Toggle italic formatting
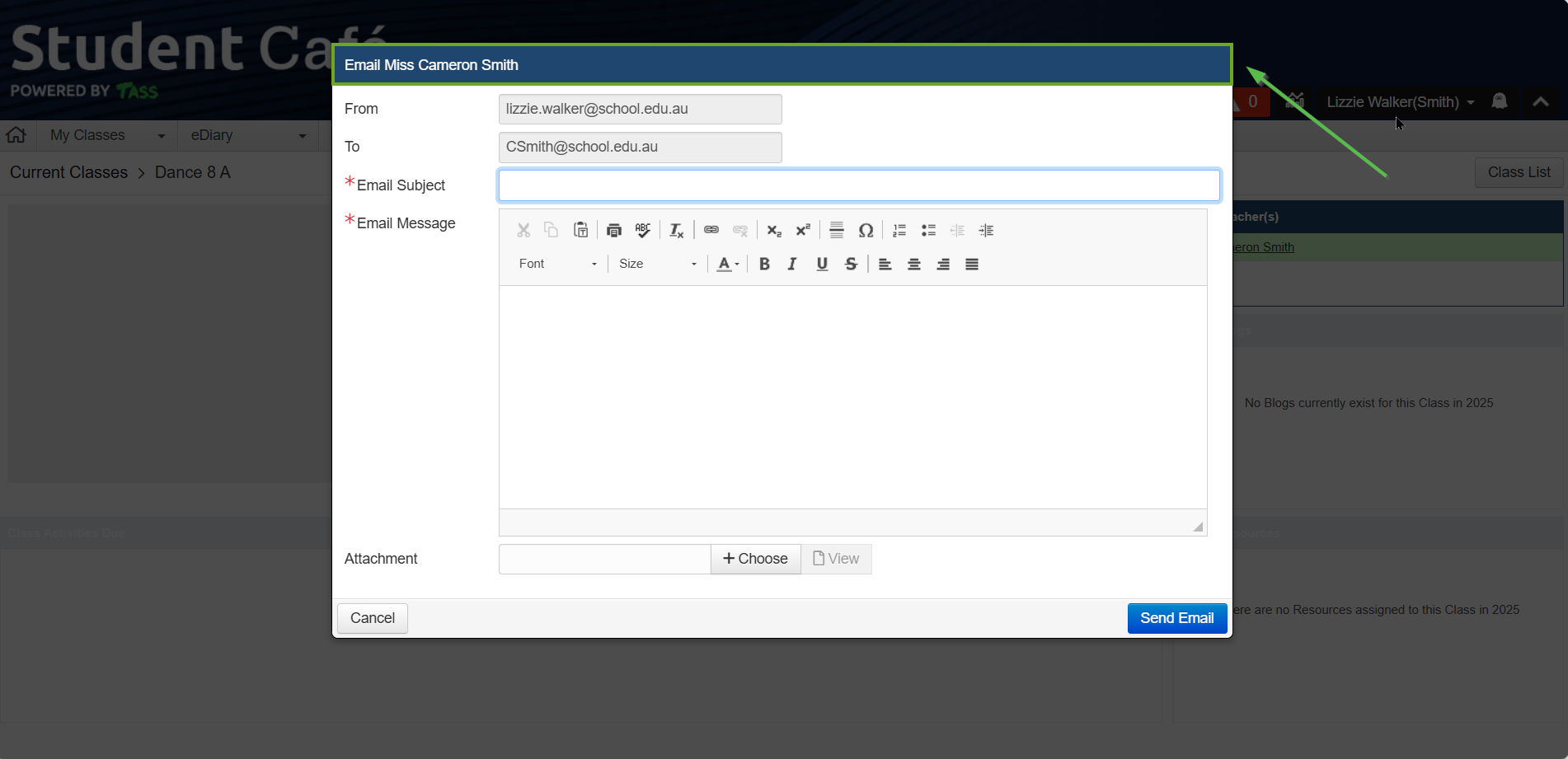1568x759 pixels. (792, 265)
